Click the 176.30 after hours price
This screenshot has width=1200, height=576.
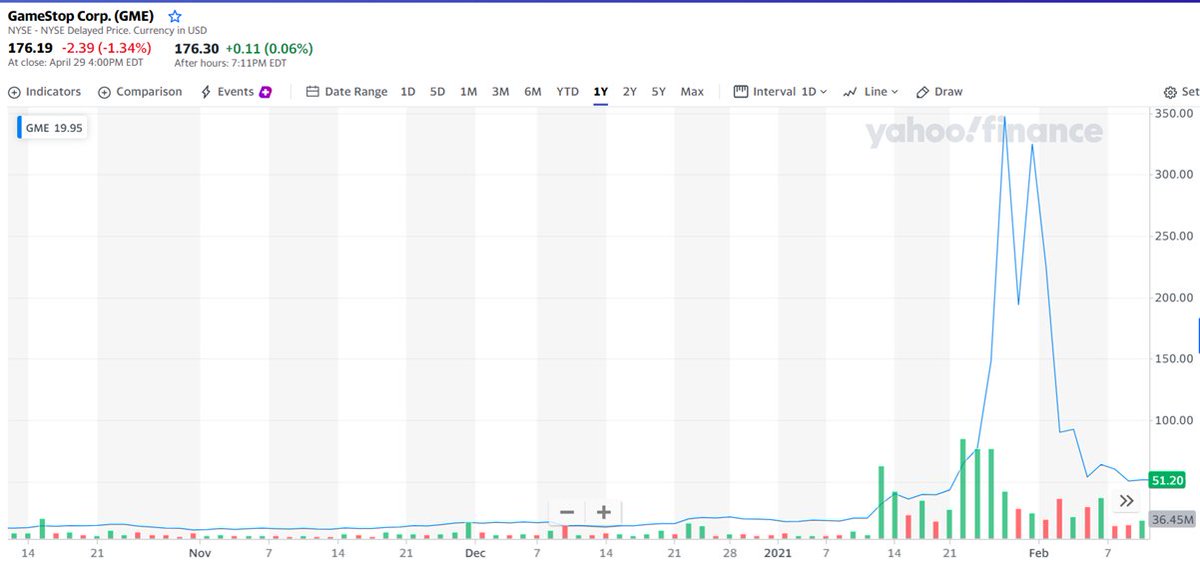pos(197,48)
